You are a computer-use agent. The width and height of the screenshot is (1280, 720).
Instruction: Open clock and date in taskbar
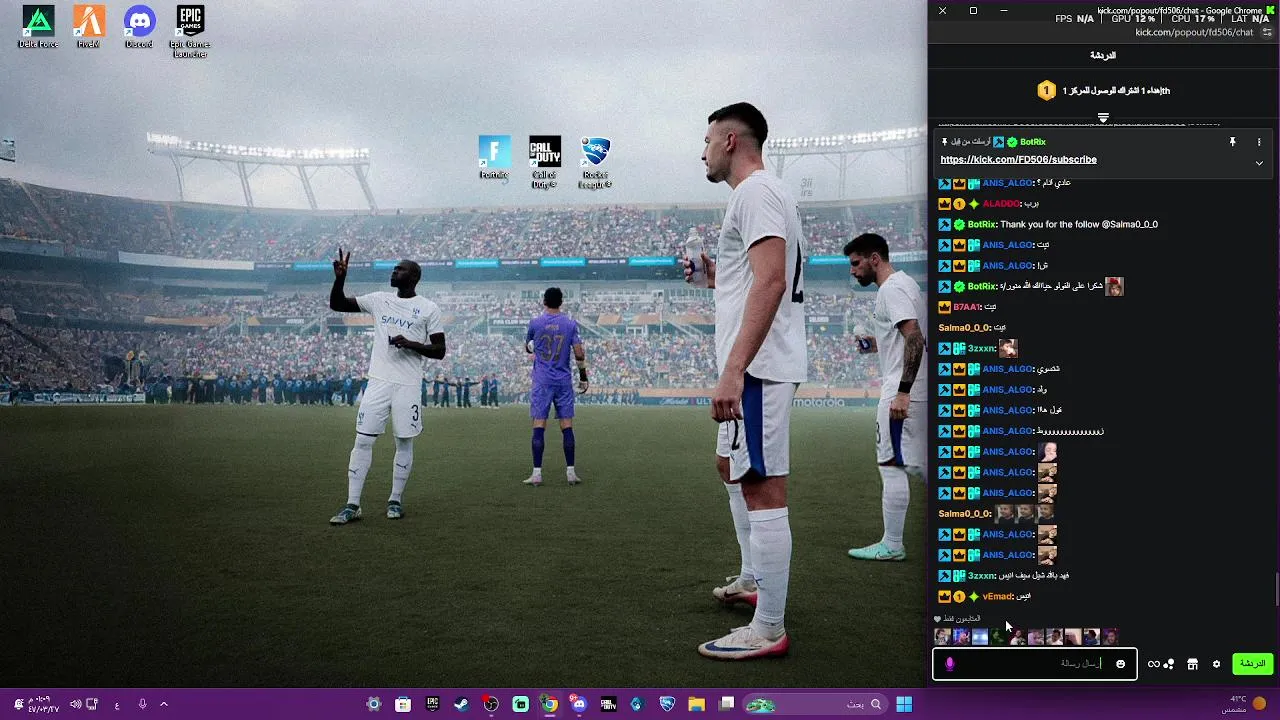click(43, 704)
